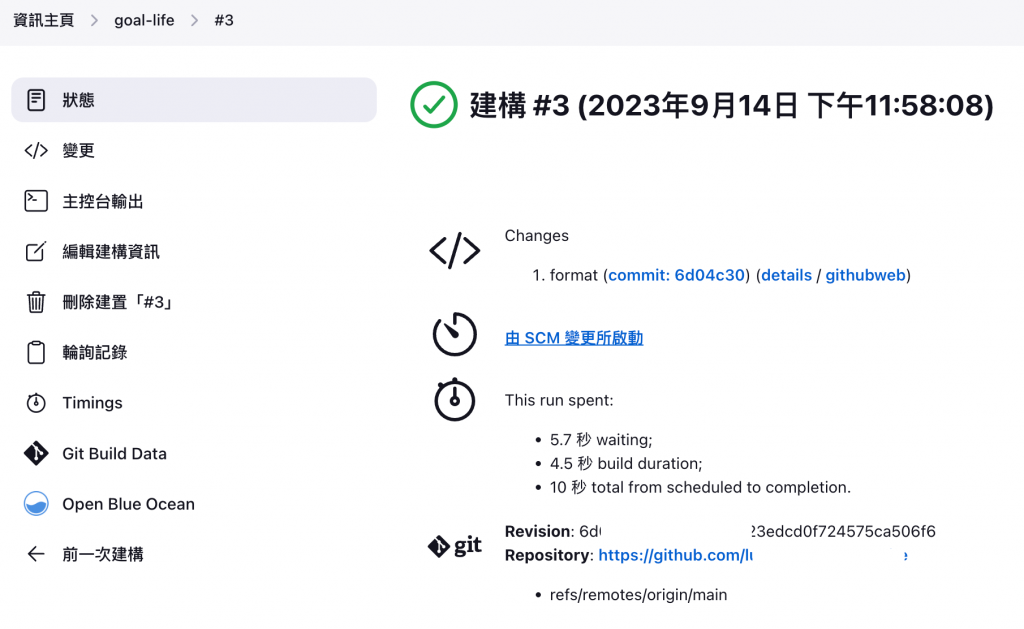
Task: Open commit 6d04c30 link
Action: (x=677, y=275)
